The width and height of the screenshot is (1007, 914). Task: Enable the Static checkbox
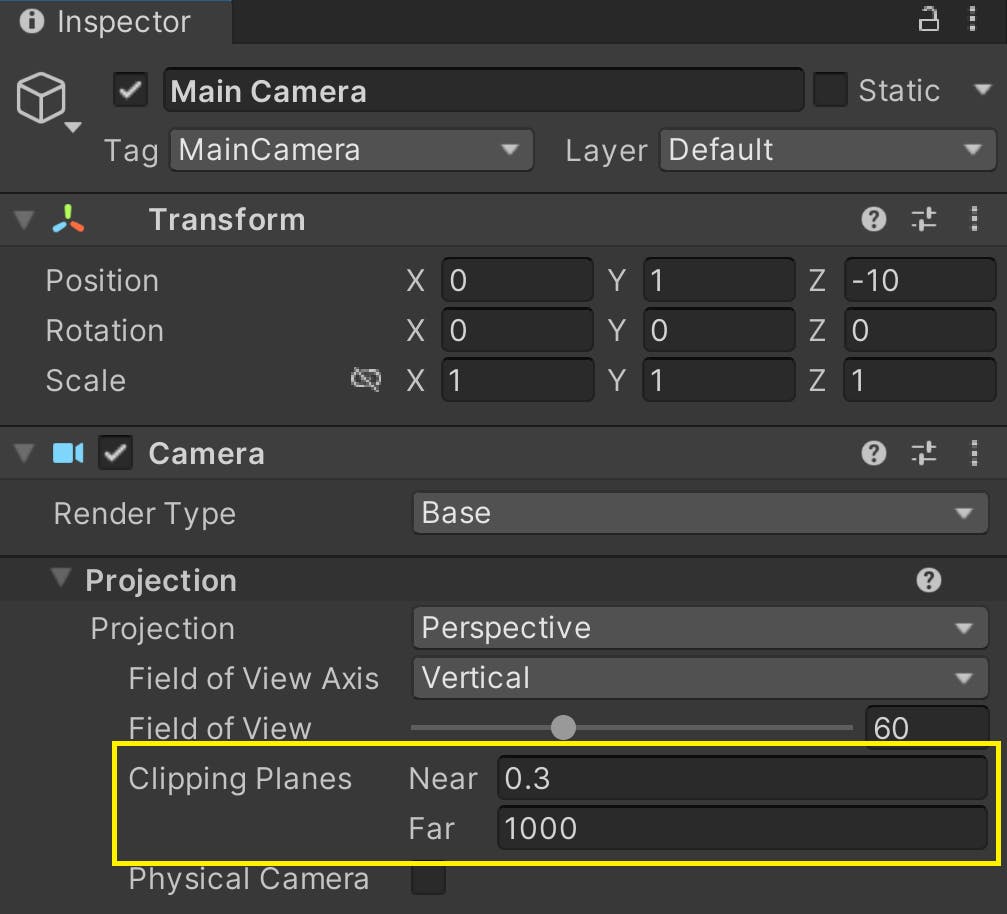pos(831,90)
